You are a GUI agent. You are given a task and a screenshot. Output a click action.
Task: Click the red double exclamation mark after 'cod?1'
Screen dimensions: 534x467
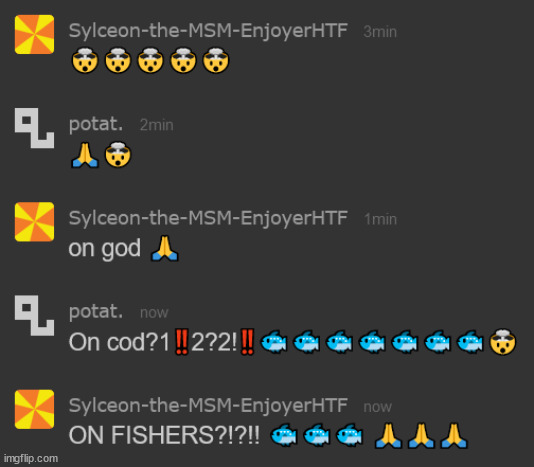pos(181,342)
